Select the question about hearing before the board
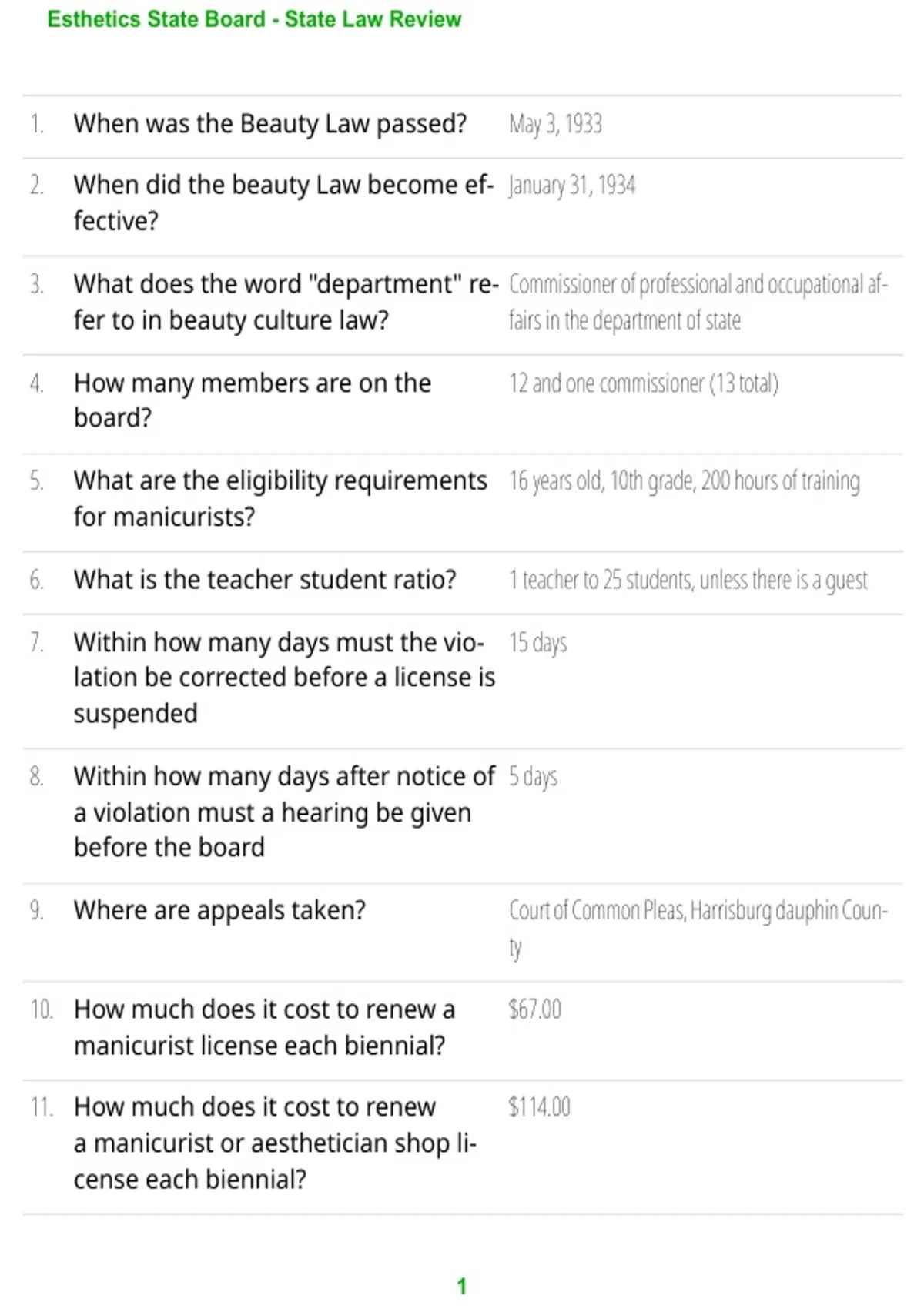Screen dimensions: 924x1309 284,812
